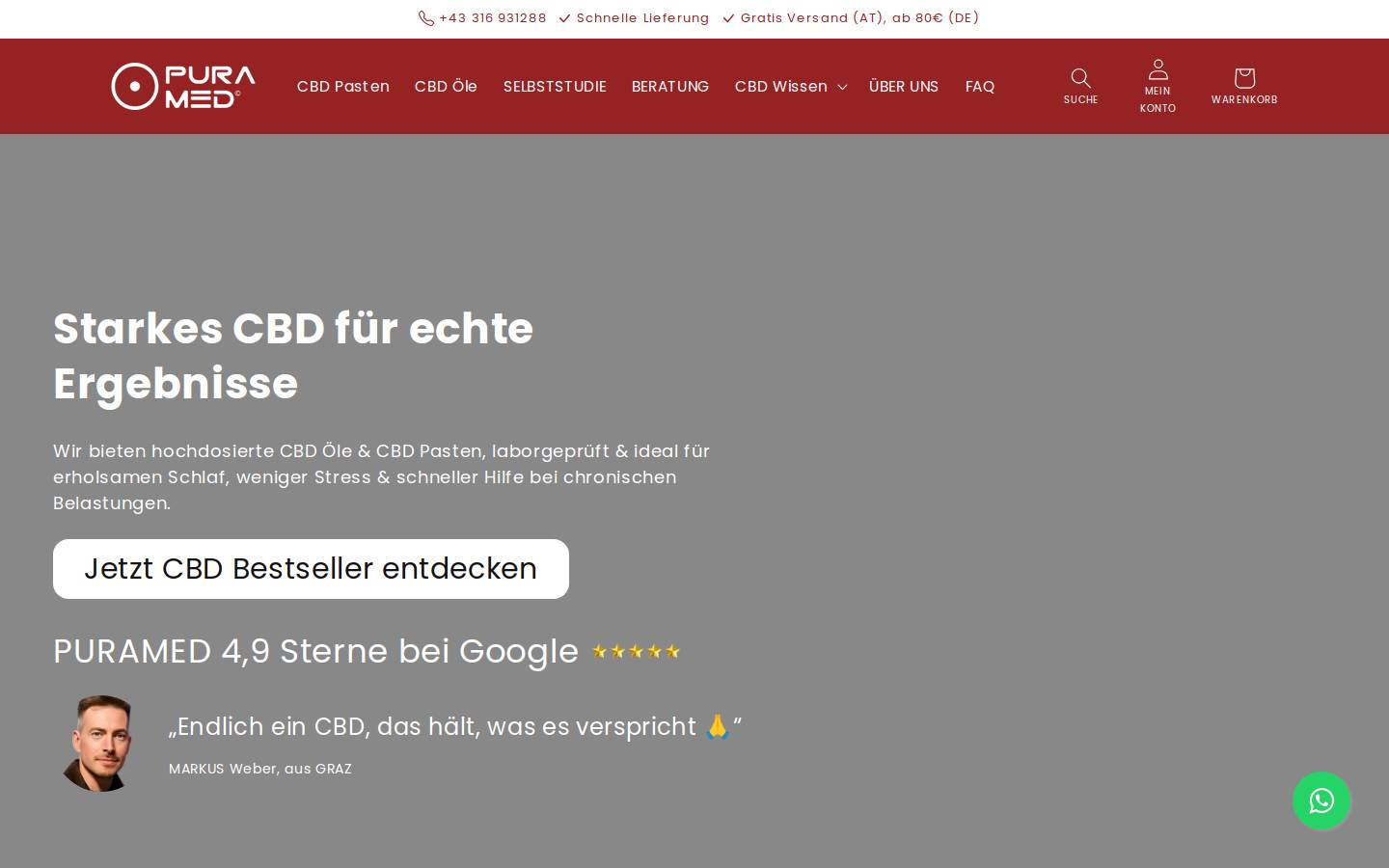The image size is (1389, 868).
Task: Click Jetzt CBD Bestseller entdecken button
Action: pos(311,569)
